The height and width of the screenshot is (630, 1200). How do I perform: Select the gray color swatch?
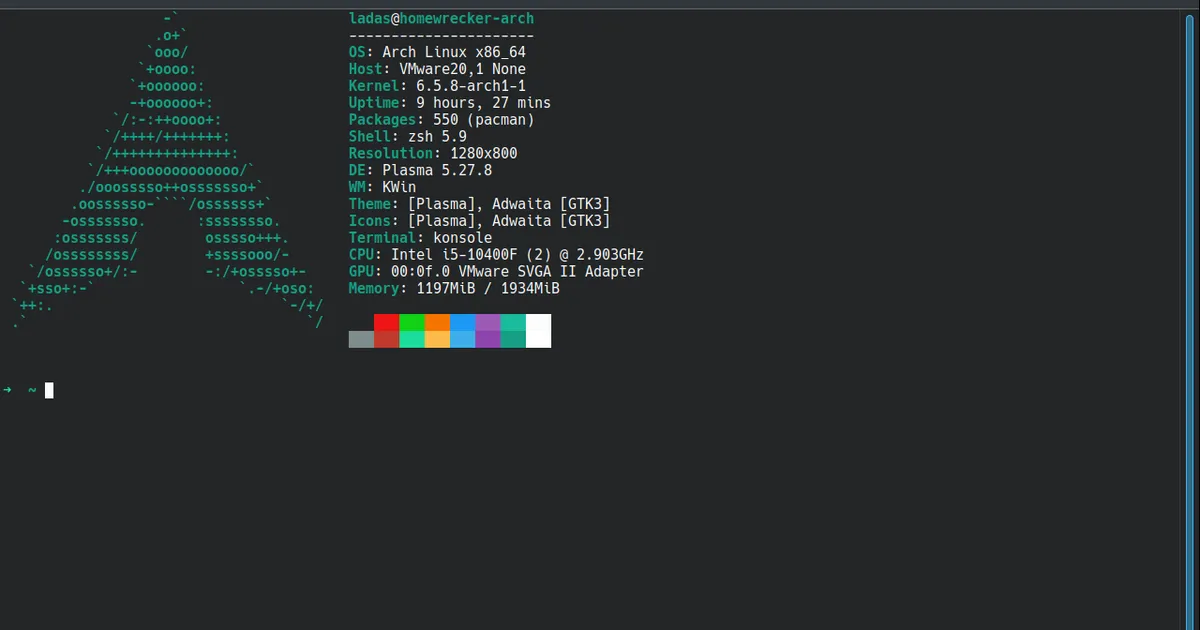point(360,338)
